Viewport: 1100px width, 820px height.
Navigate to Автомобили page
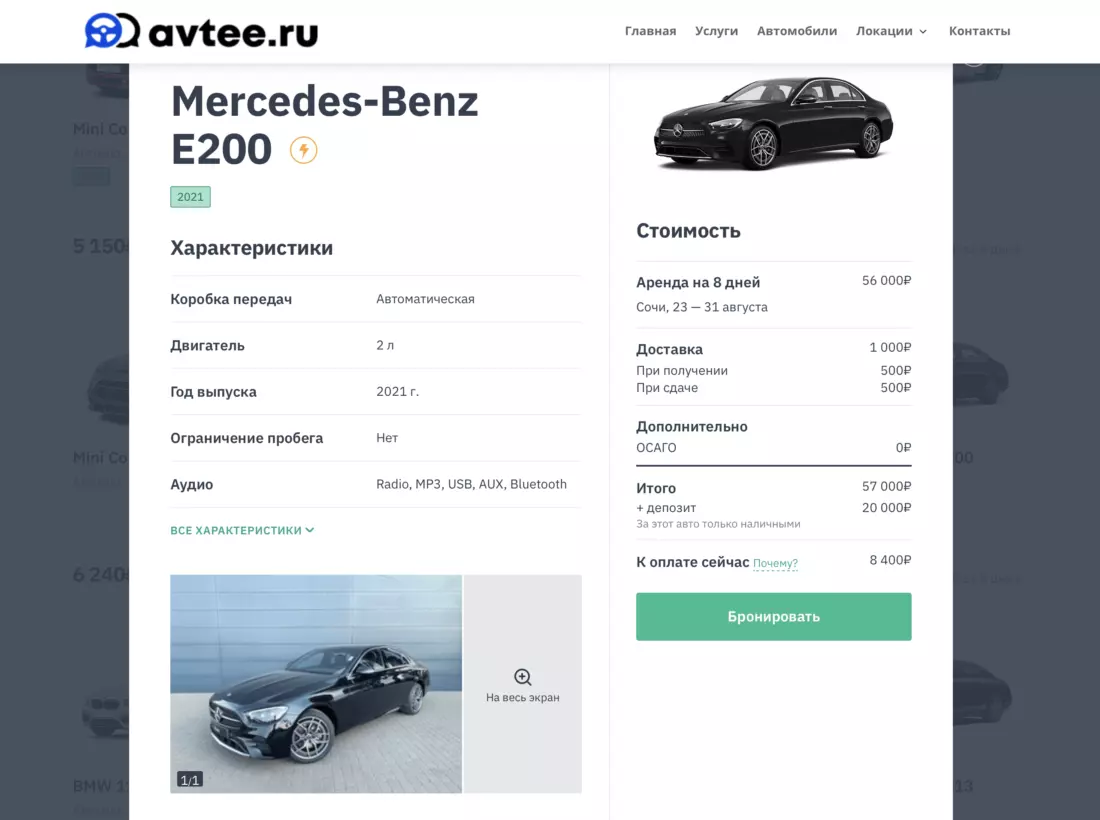(x=796, y=31)
